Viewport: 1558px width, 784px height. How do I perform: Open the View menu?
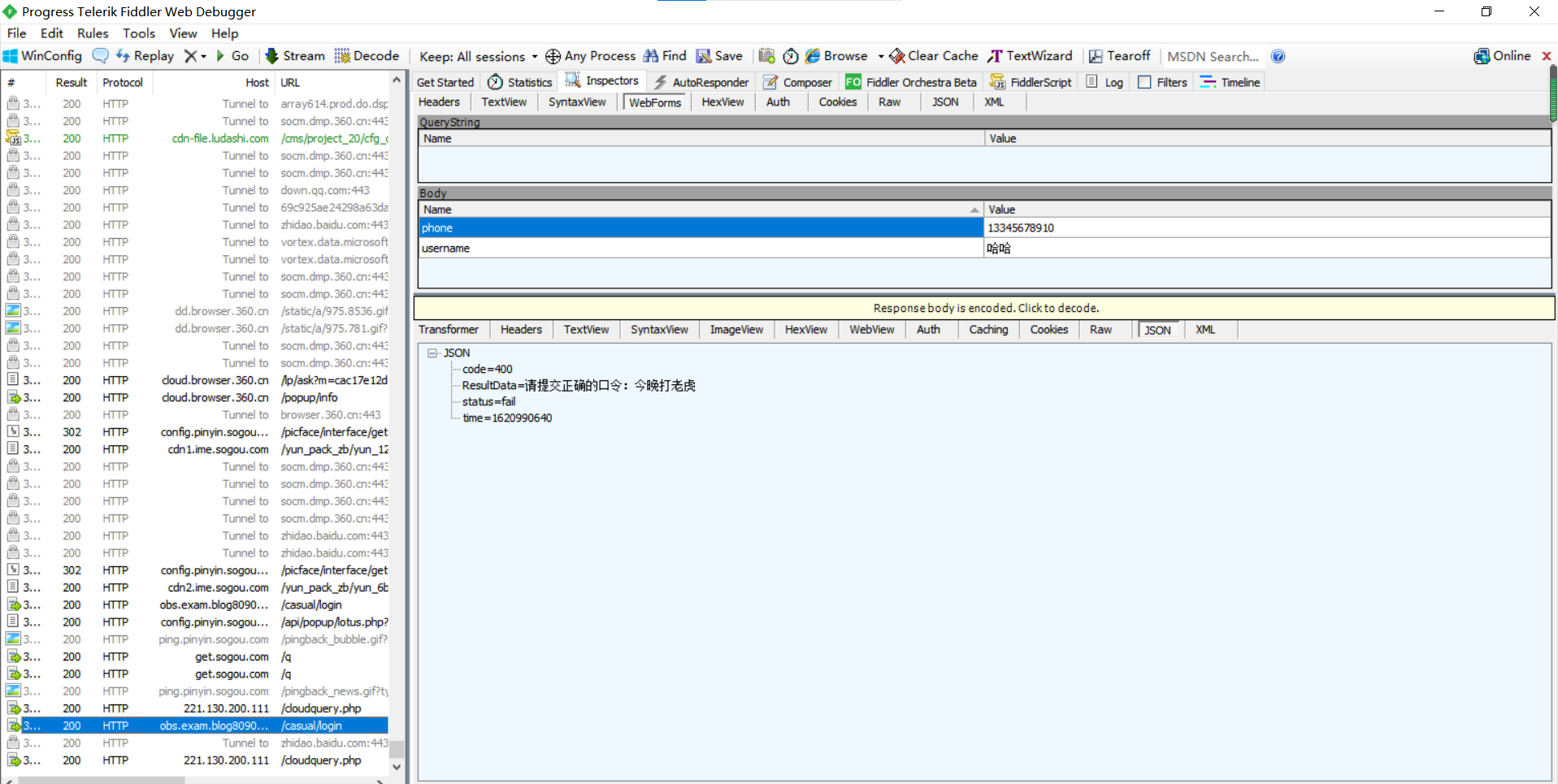click(183, 33)
